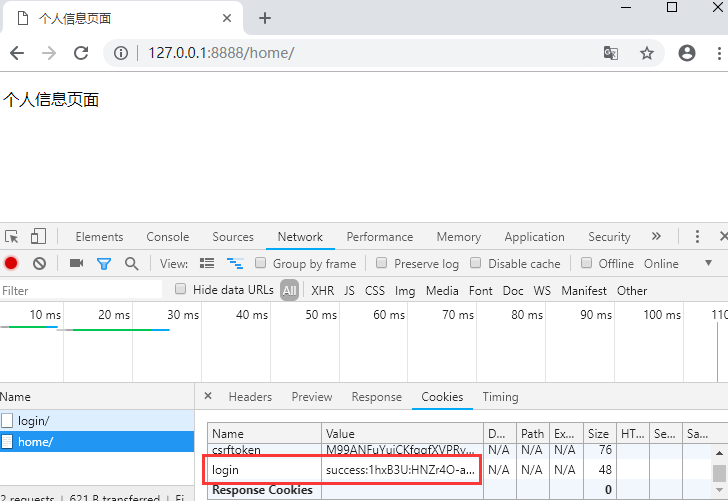The image size is (728, 501).
Task: Close the request details pane
Action: 208,396
